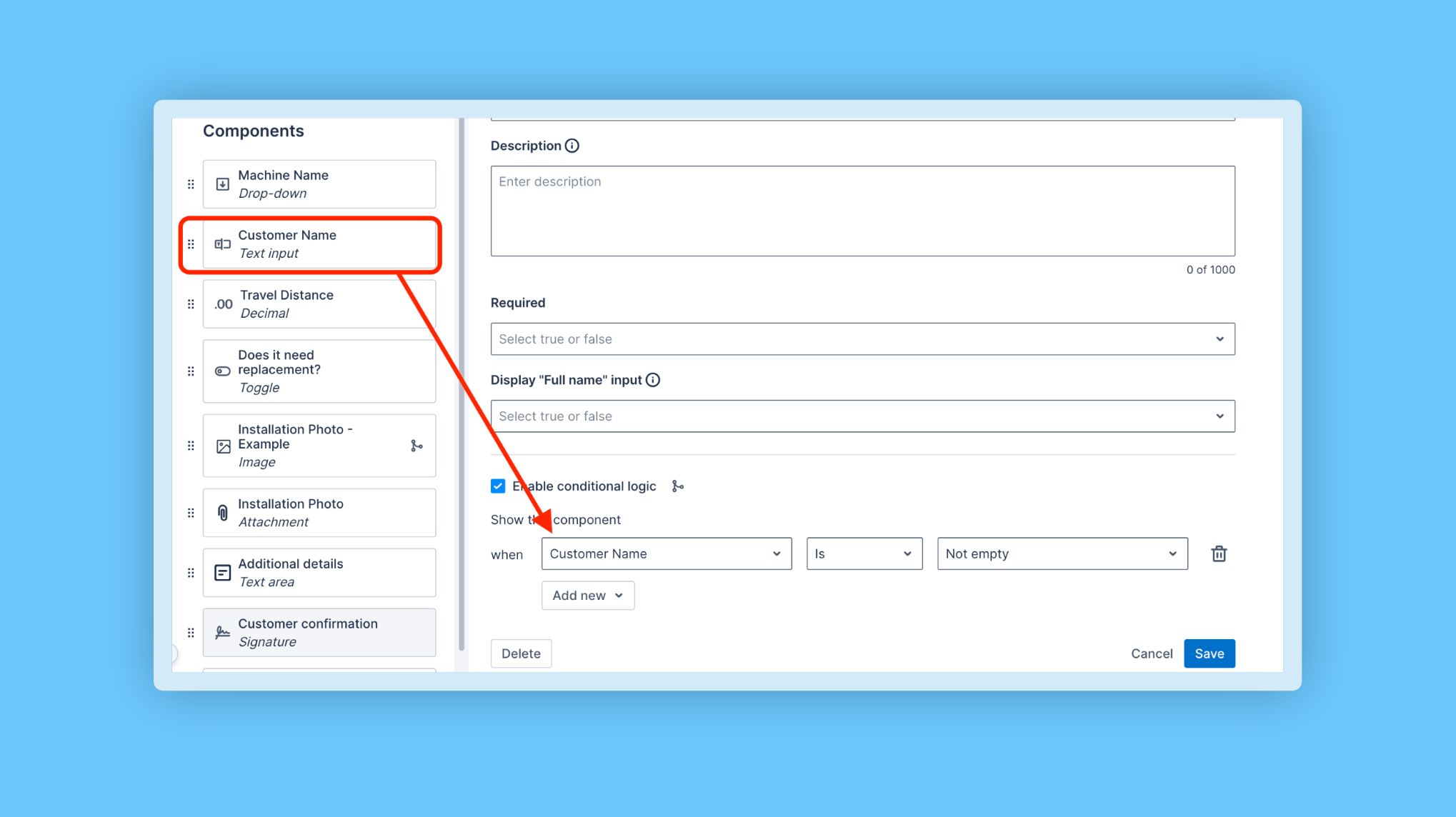Click signature icon of Customer confirmation
Image resolution: width=1456 pixels, height=817 pixels.
point(223,633)
